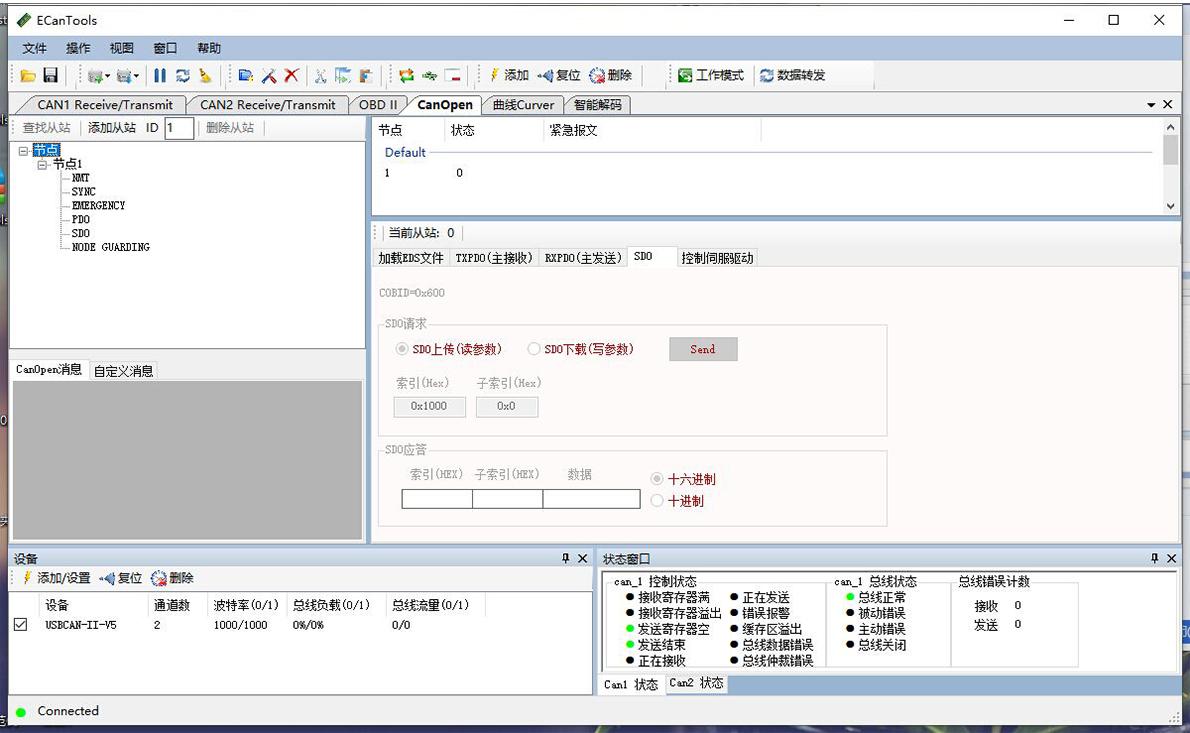Click the red X delete icon
This screenshot has height=733, width=1190.
291,76
